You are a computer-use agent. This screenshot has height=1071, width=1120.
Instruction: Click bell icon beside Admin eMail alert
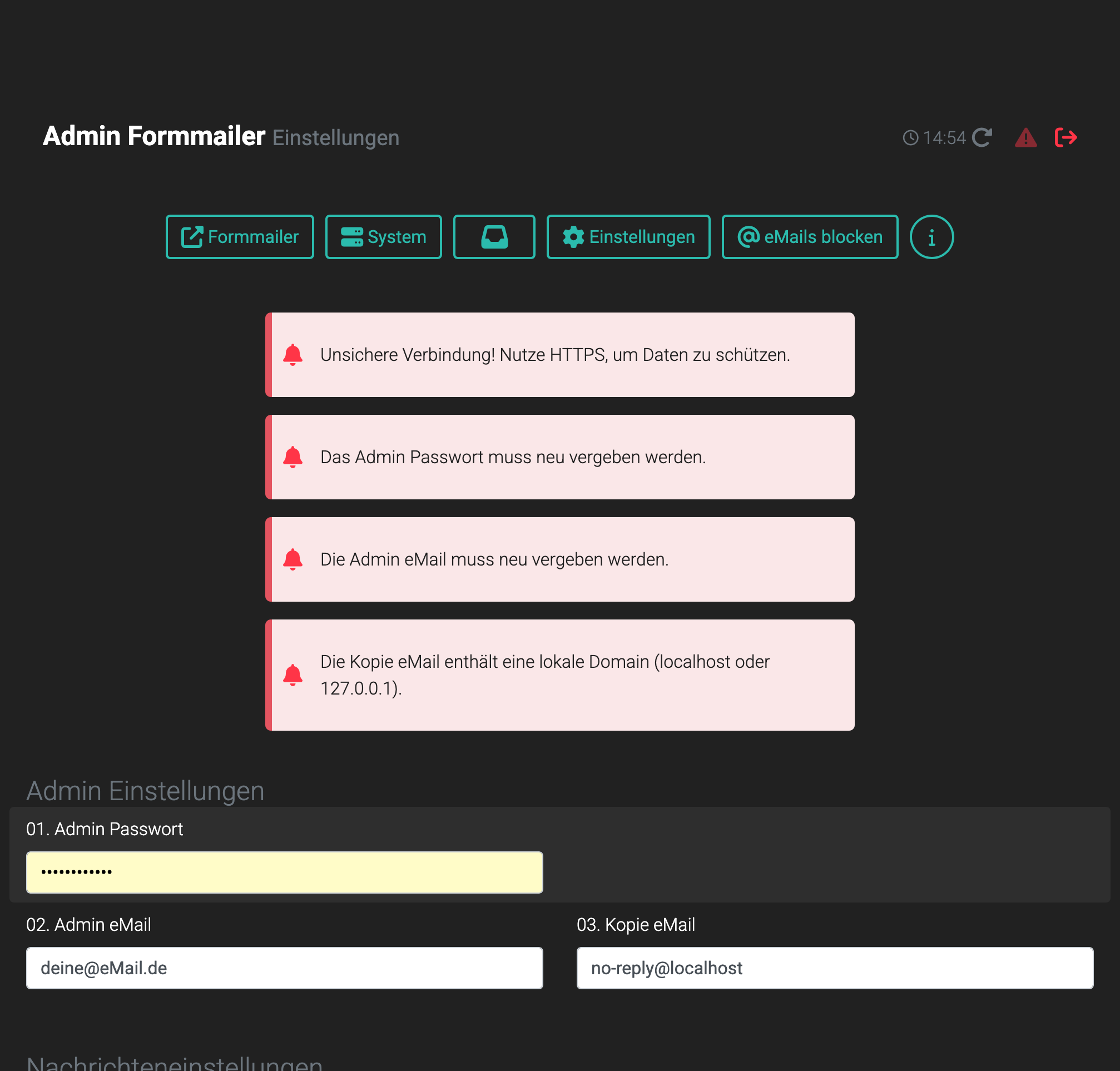pos(293,559)
